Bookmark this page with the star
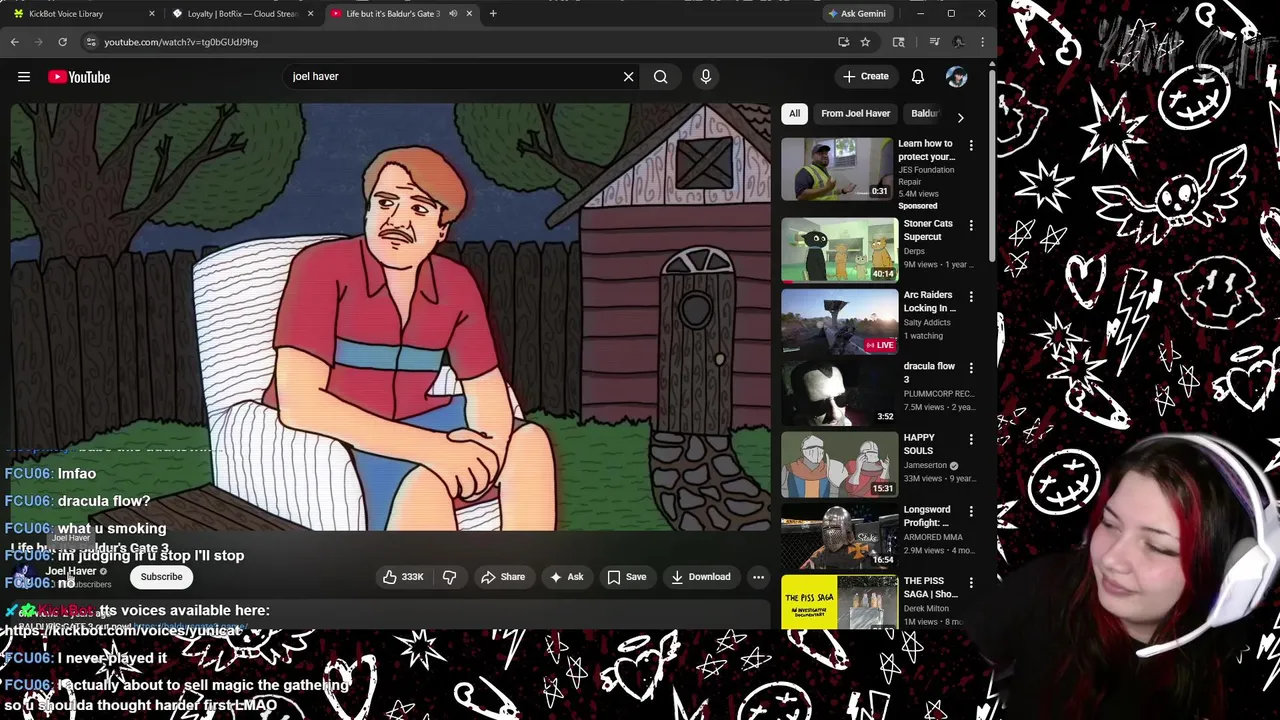1280x720 pixels. click(865, 42)
